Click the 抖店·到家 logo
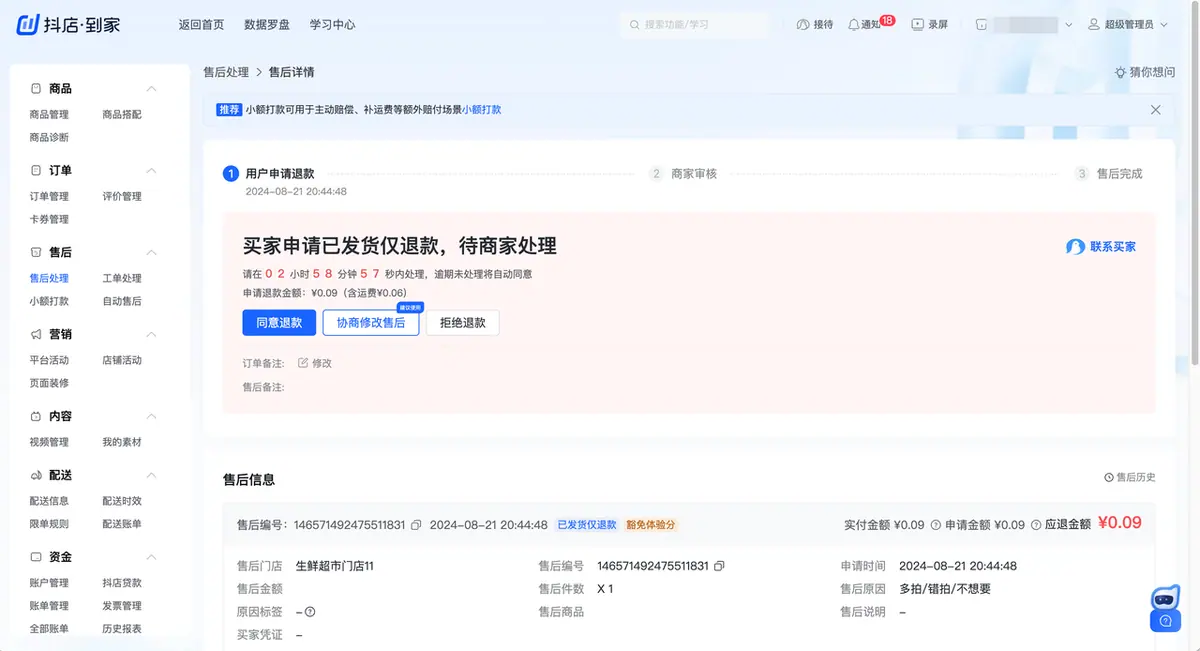The width and height of the screenshot is (1200, 651). click(68, 24)
